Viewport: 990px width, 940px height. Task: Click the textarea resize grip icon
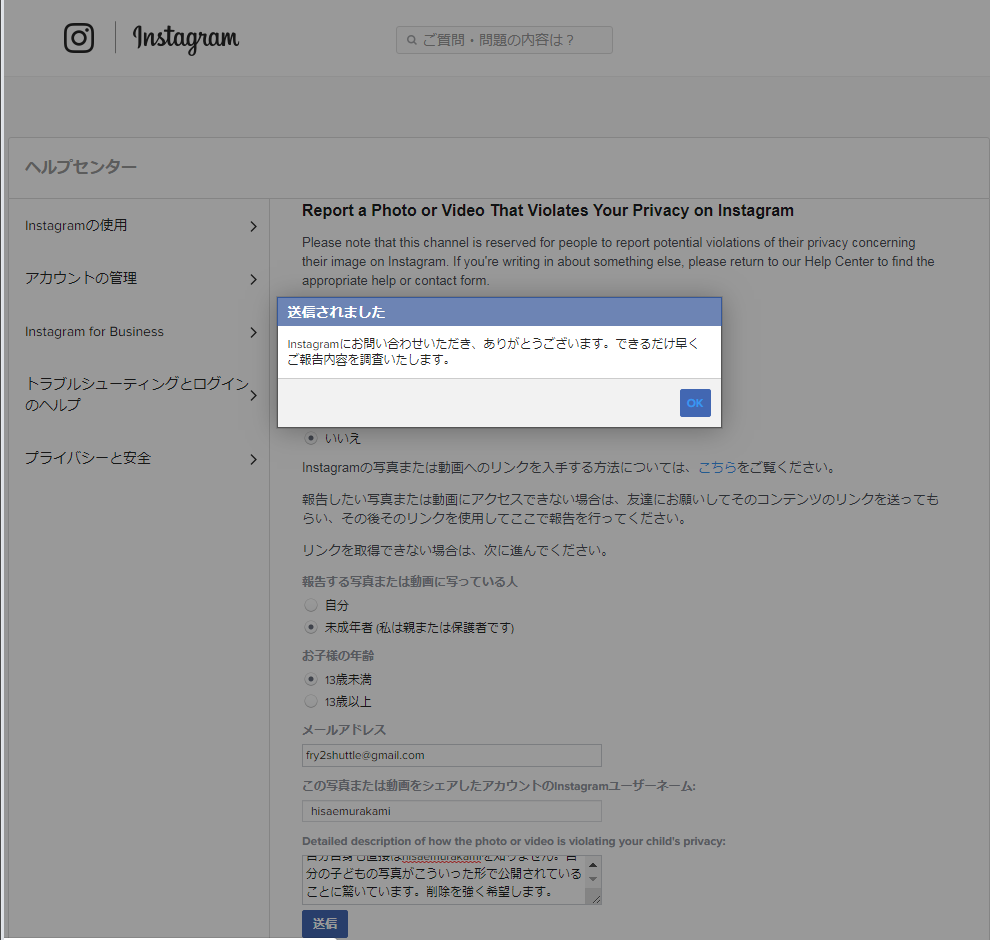595,898
